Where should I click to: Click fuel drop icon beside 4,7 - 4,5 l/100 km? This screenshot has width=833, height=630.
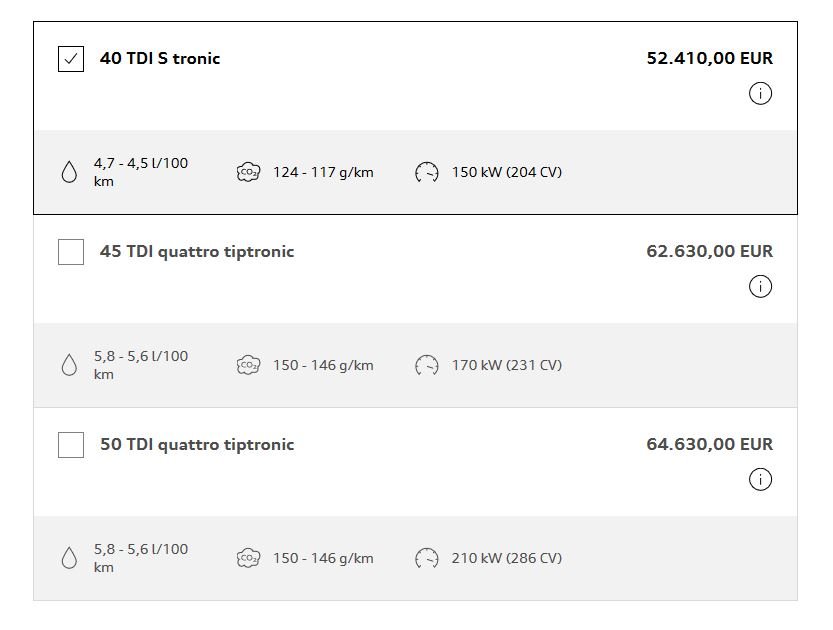69,172
